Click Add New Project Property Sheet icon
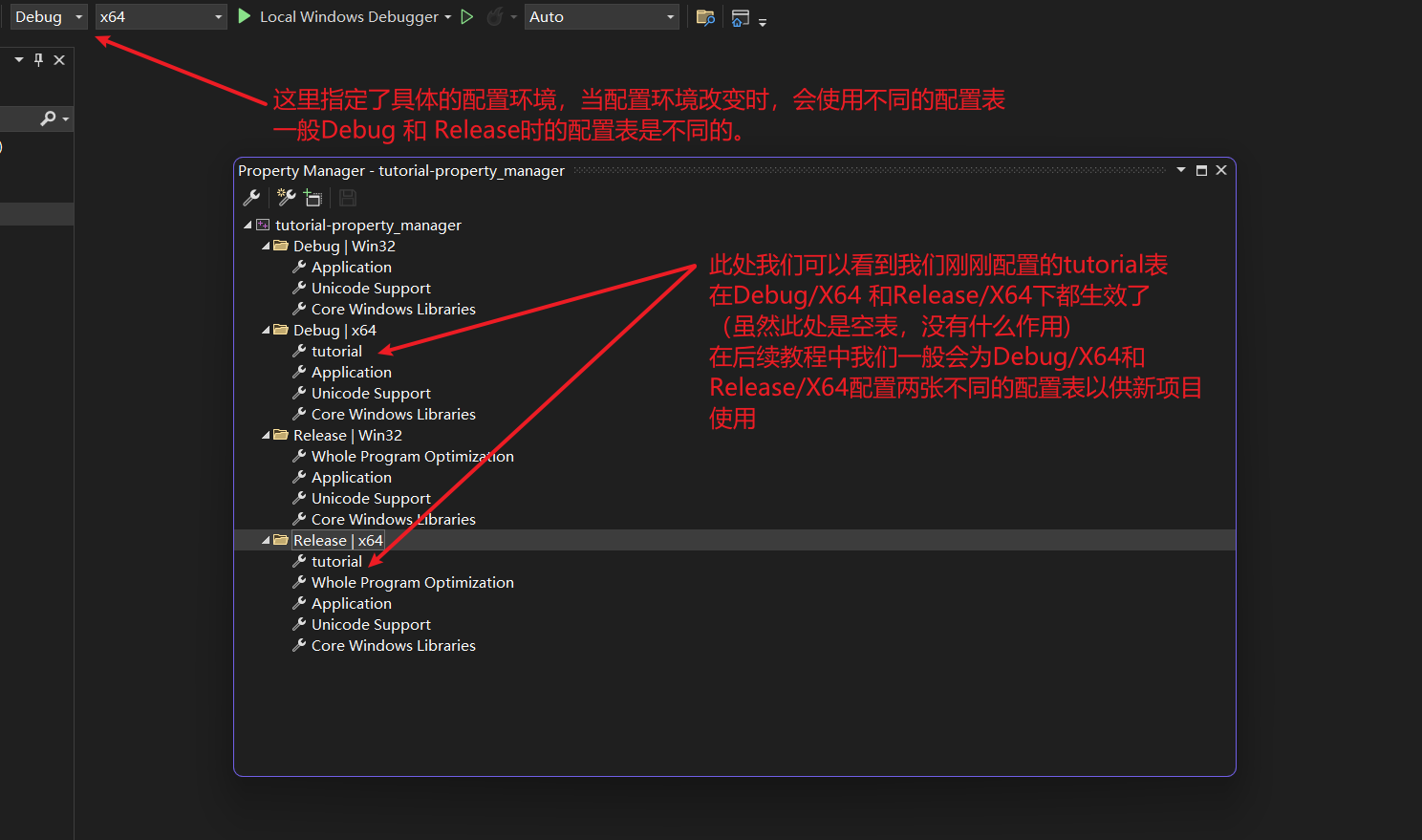 coord(286,198)
